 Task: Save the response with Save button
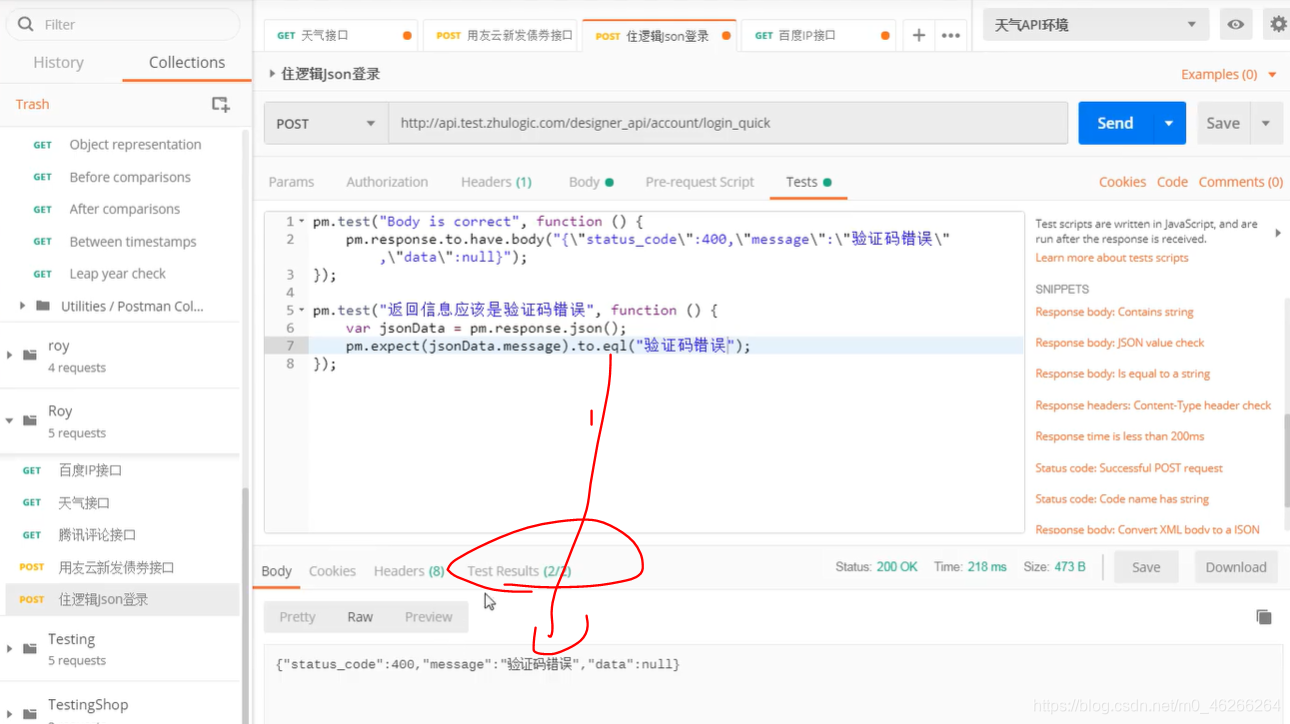coord(1146,567)
